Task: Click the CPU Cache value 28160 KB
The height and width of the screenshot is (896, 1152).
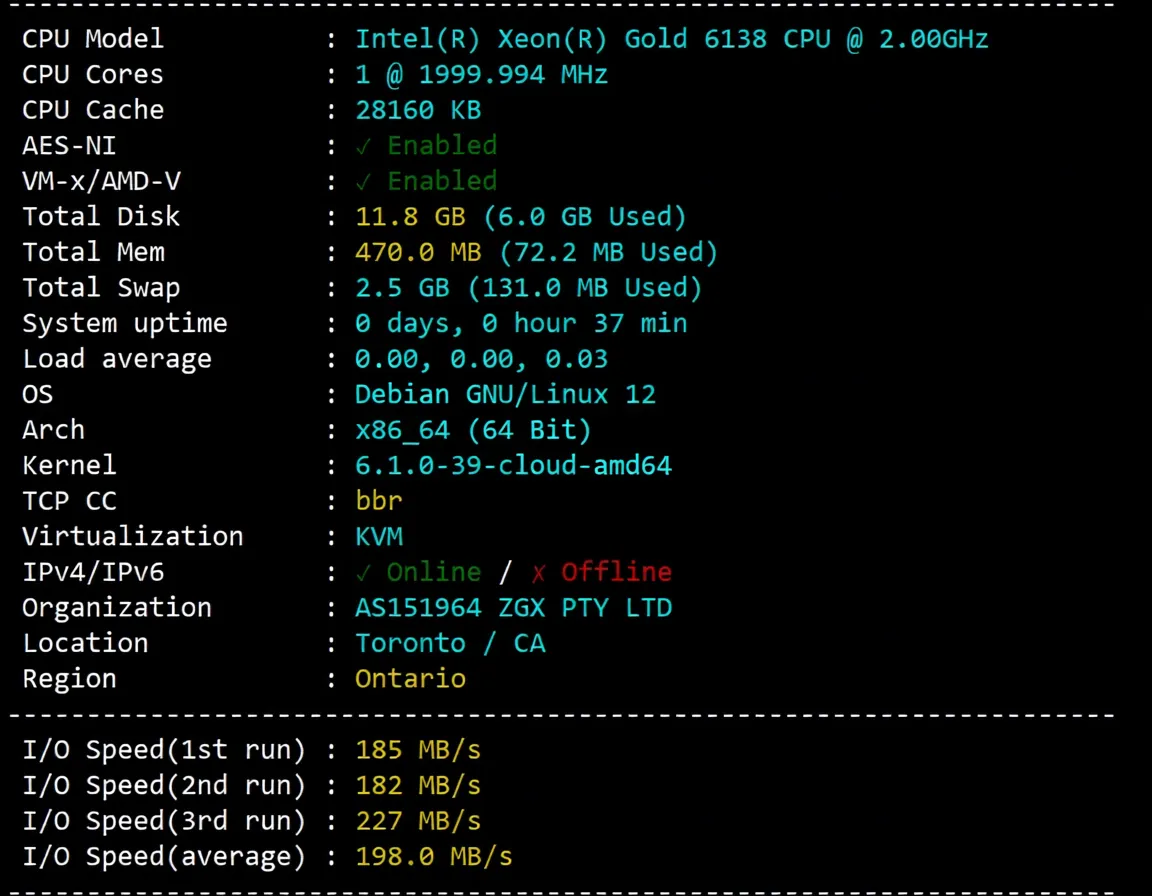Action: (x=418, y=110)
